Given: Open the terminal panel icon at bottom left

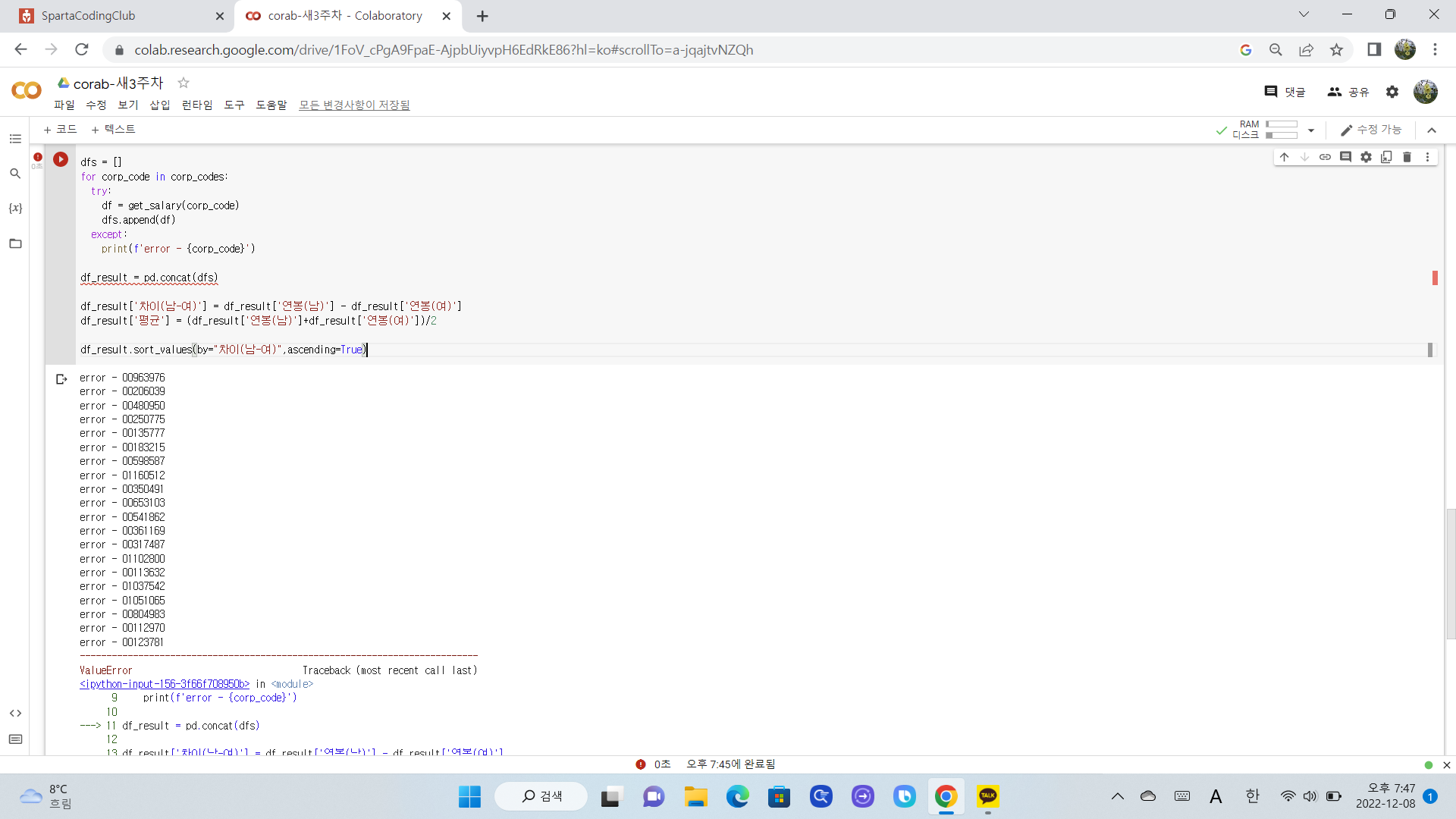Looking at the screenshot, I should (x=15, y=739).
